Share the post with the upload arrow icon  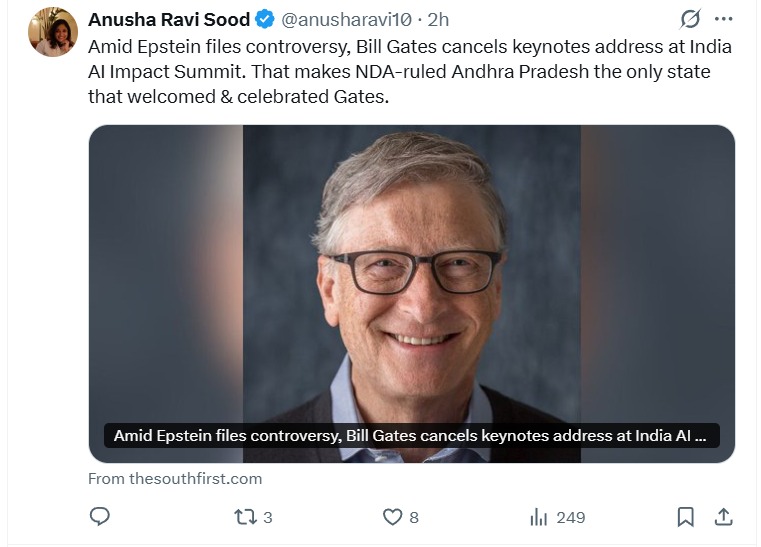[x=723, y=517]
